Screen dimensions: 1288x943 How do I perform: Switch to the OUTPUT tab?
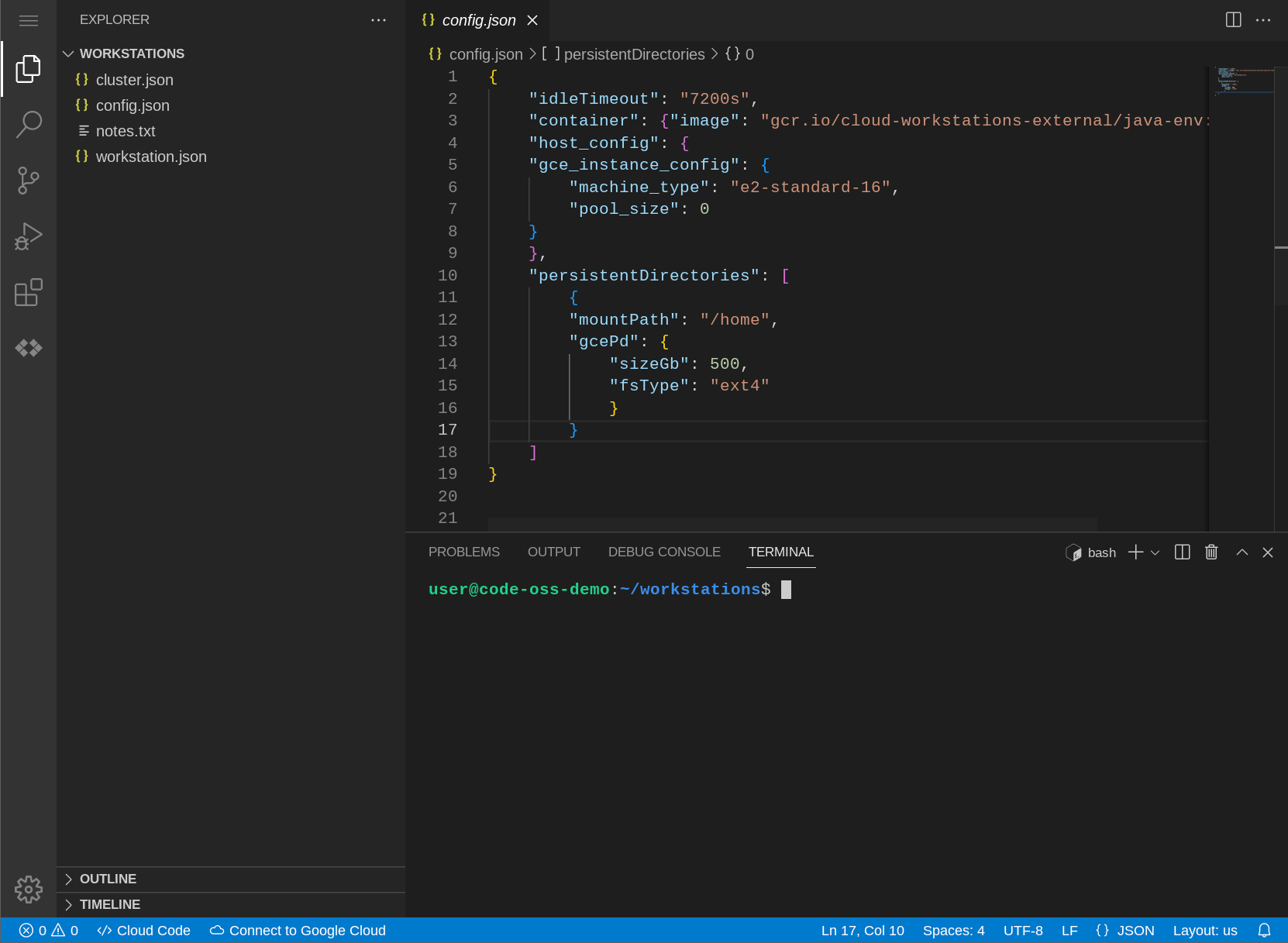point(553,552)
